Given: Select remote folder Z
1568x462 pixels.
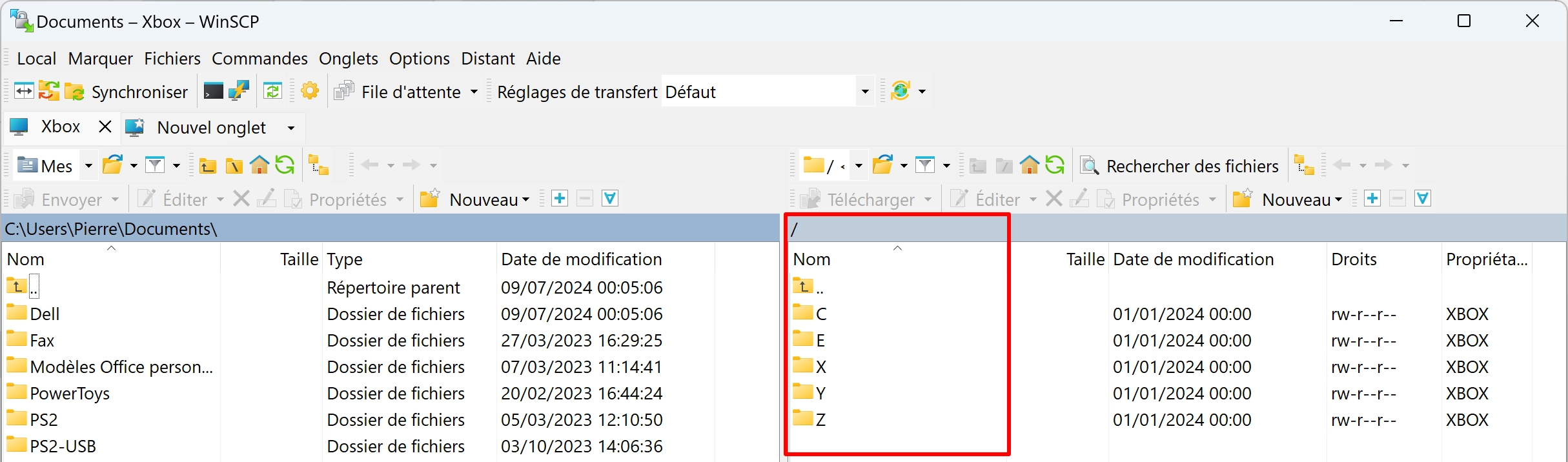Looking at the screenshot, I should 810,419.
